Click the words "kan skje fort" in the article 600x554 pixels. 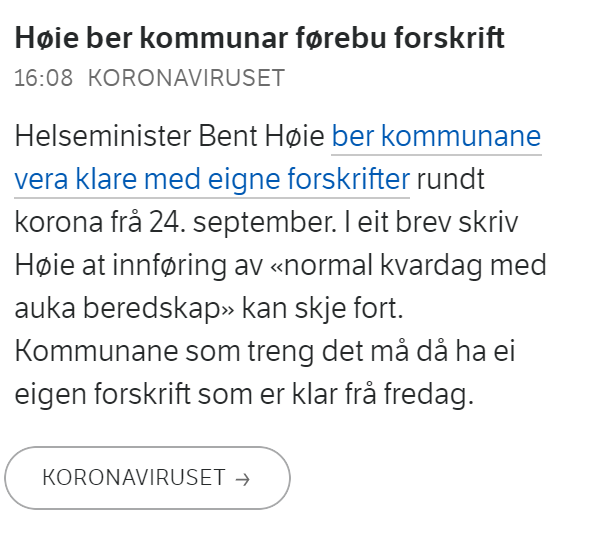click(323, 308)
